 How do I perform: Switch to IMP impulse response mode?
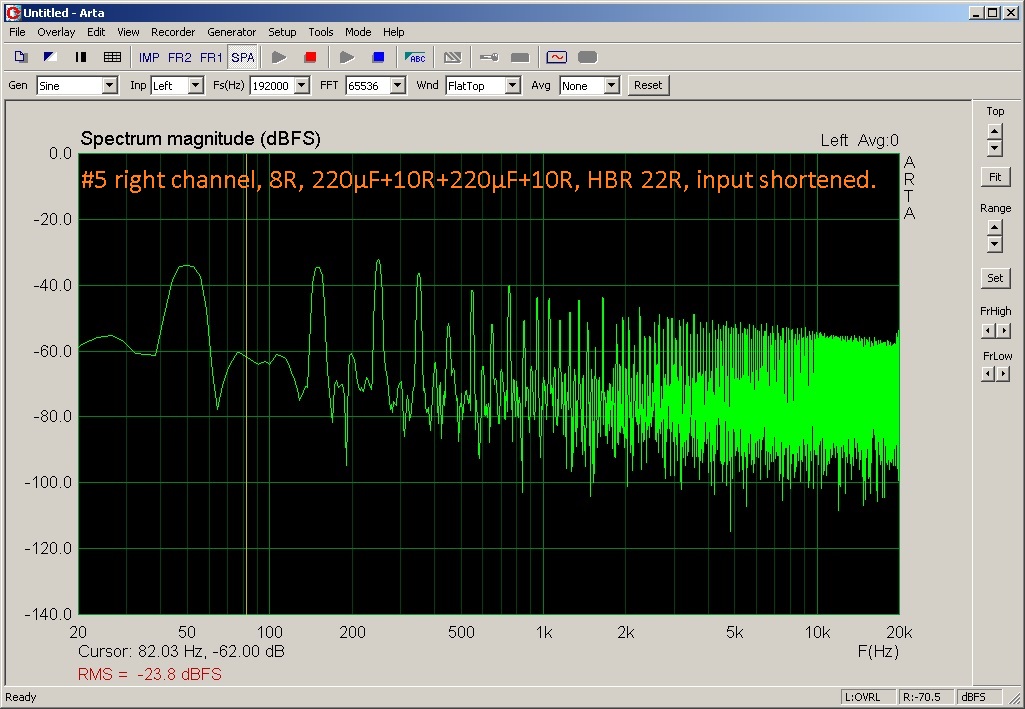[149, 58]
